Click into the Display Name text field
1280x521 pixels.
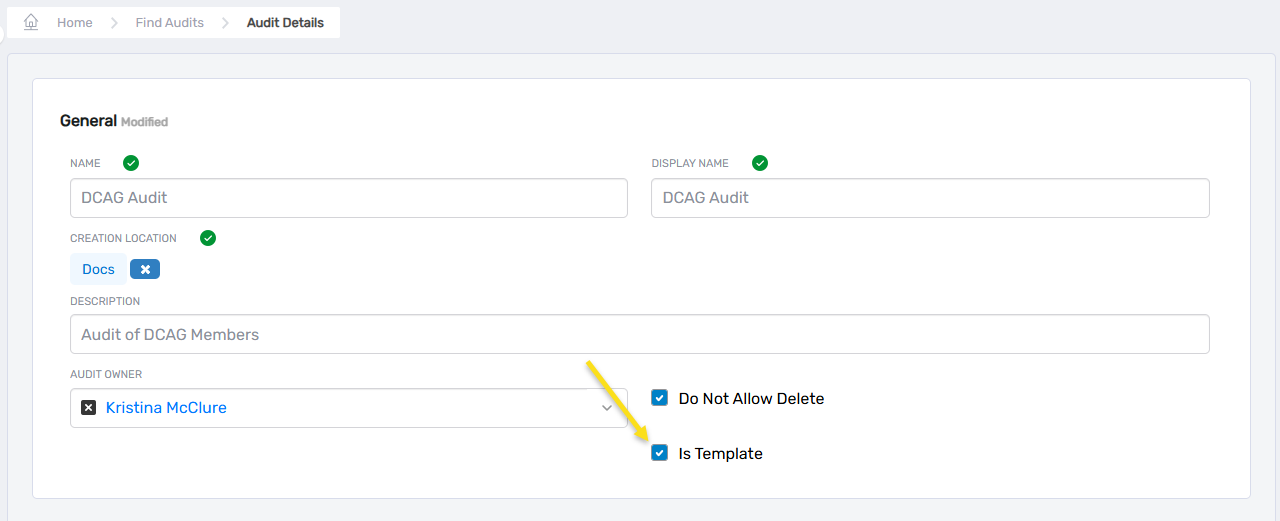[x=929, y=198]
